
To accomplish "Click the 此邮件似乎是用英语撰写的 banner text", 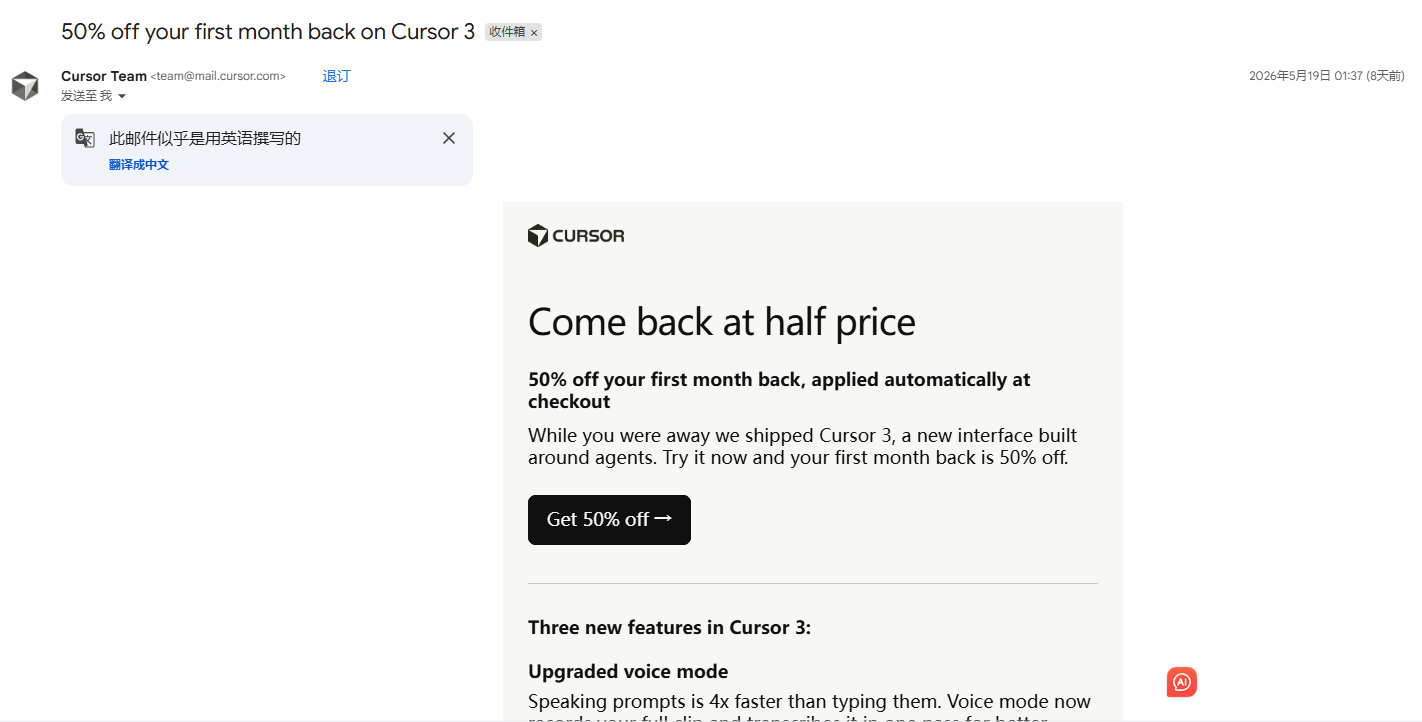I will click(x=205, y=138).
